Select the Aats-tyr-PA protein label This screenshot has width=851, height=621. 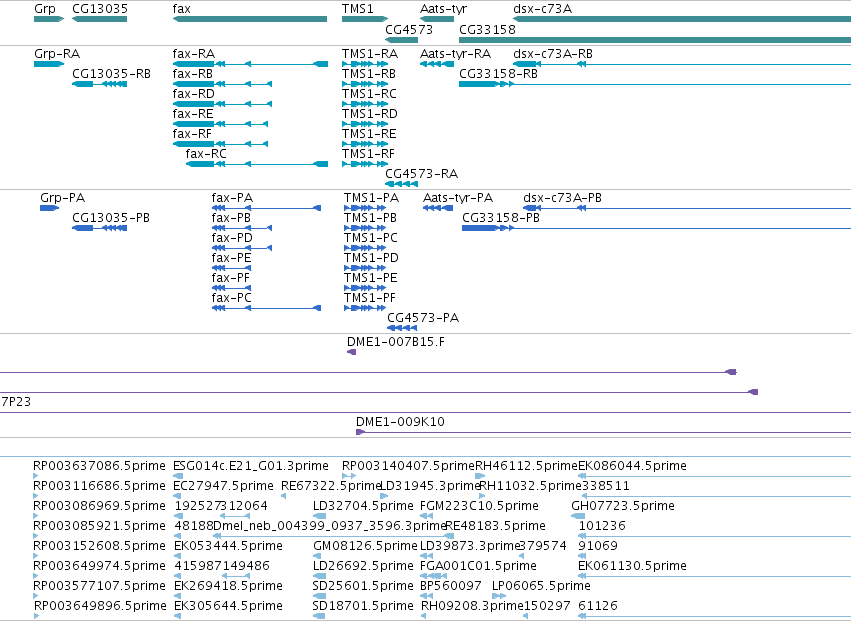point(458,198)
